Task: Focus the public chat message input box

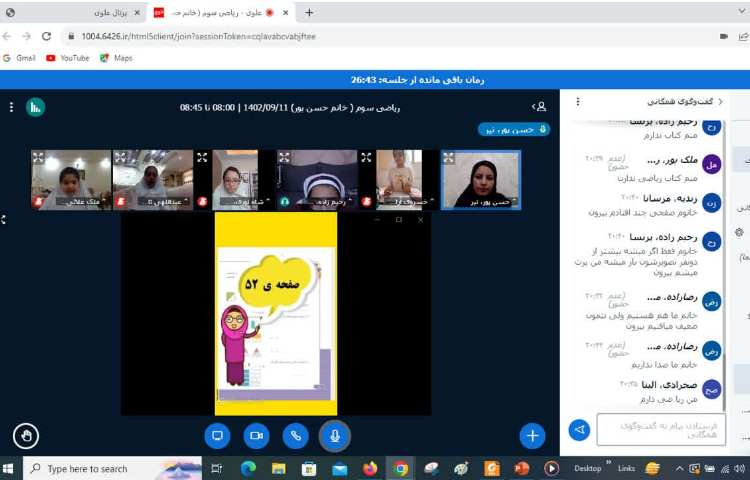Action: tap(661, 429)
